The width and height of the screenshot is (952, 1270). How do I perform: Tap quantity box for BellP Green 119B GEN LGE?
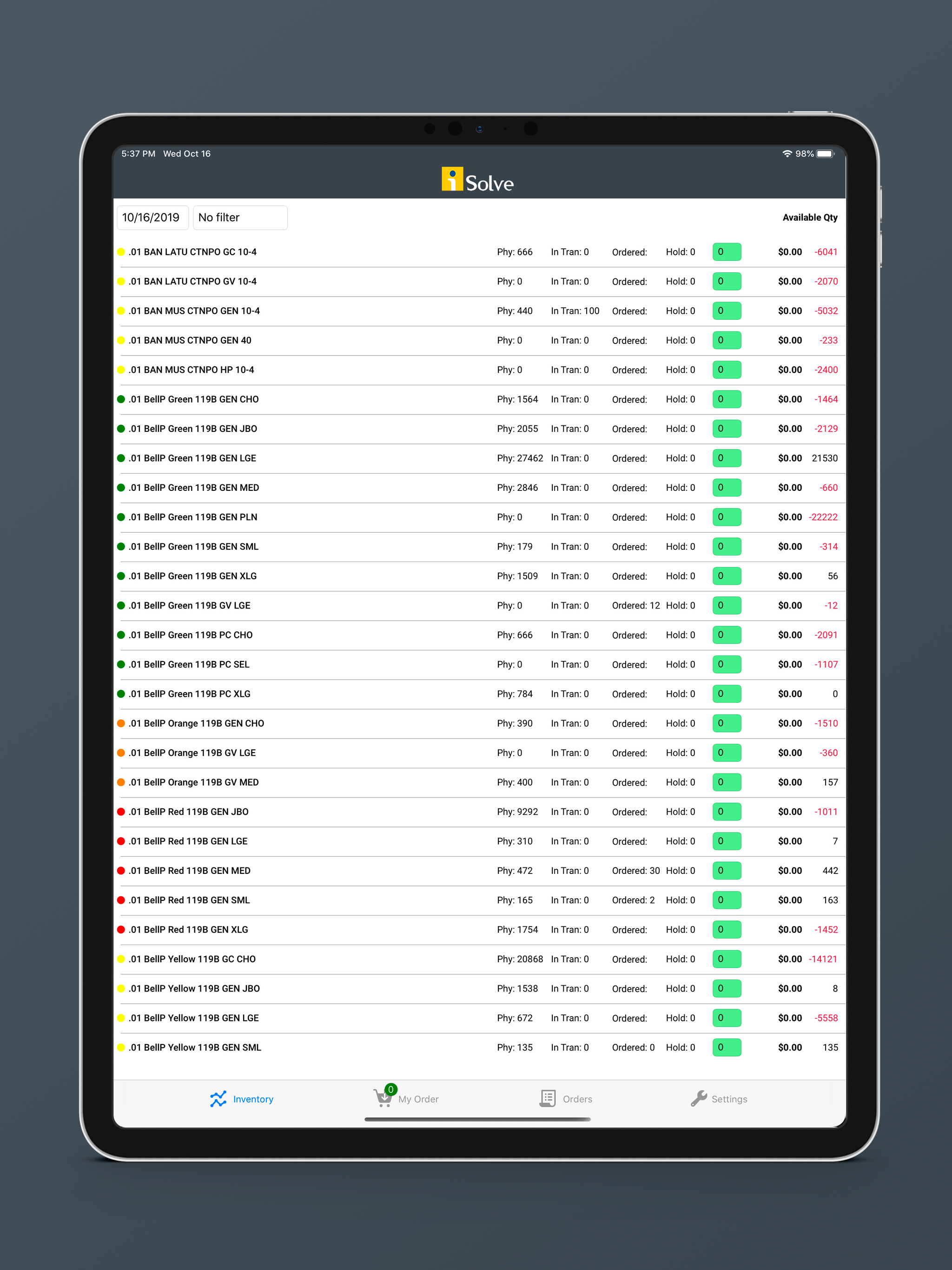[x=727, y=458]
